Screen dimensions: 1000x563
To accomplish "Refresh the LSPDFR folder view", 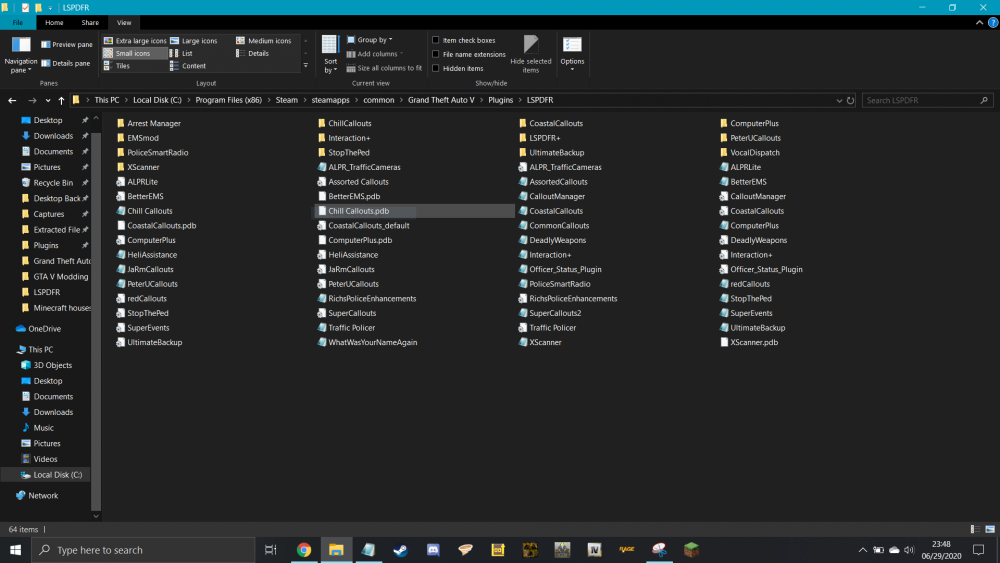I will coord(850,100).
